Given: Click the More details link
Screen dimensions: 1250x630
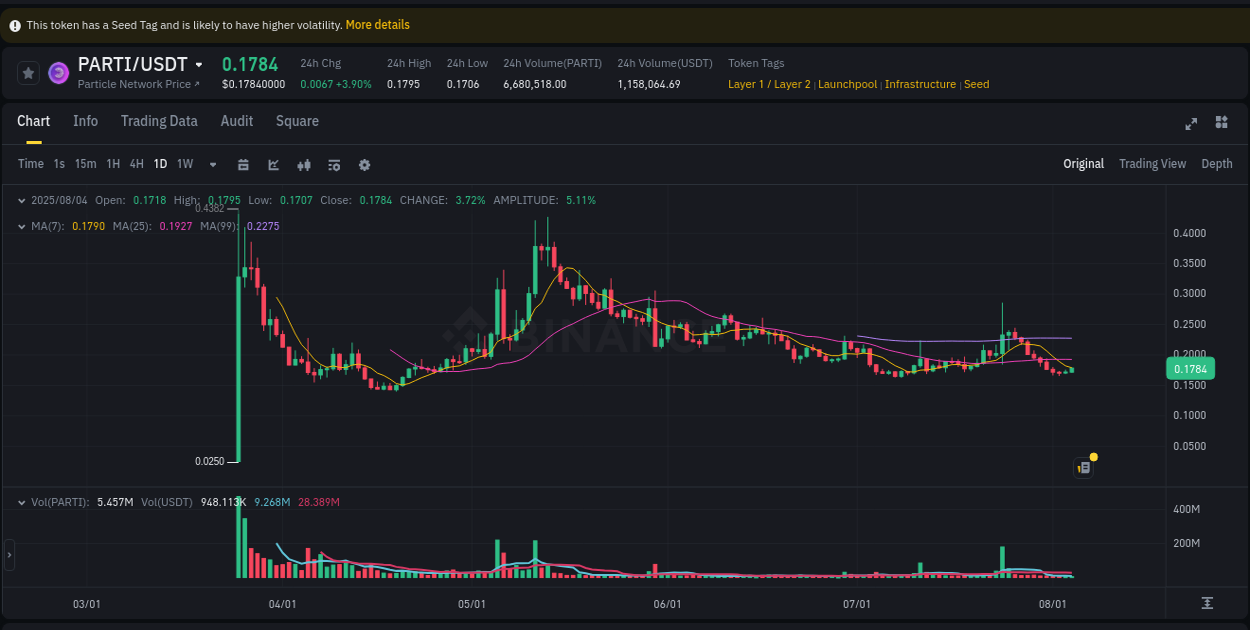Looking at the screenshot, I should [377, 24].
